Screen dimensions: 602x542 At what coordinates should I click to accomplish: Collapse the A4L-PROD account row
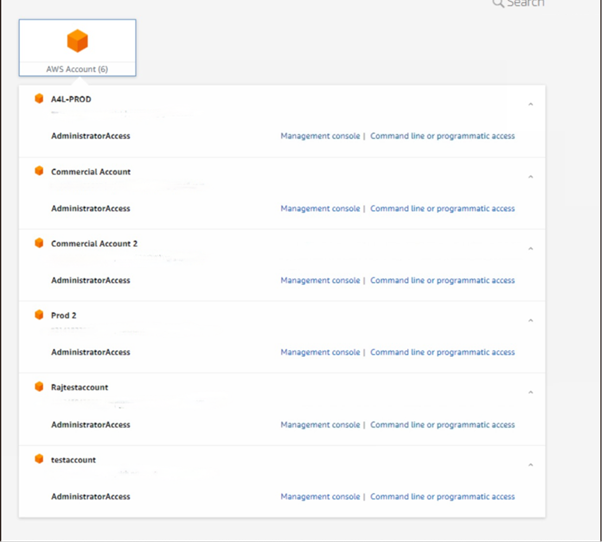click(x=531, y=104)
